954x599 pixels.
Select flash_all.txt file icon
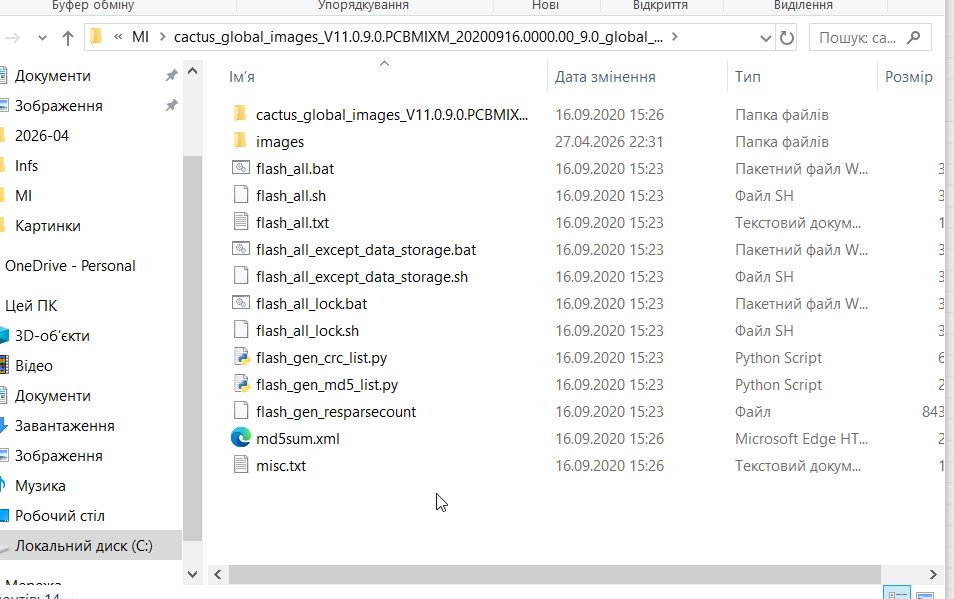click(241, 222)
